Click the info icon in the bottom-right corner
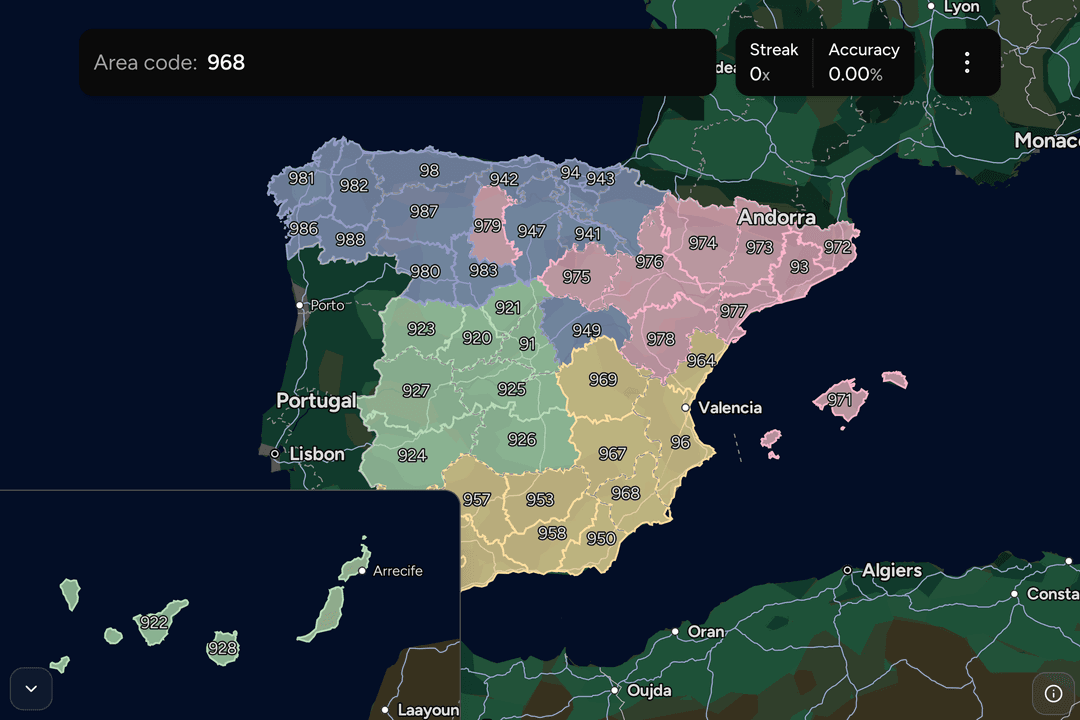The height and width of the screenshot is (720, 1080). click(1052, 693)
